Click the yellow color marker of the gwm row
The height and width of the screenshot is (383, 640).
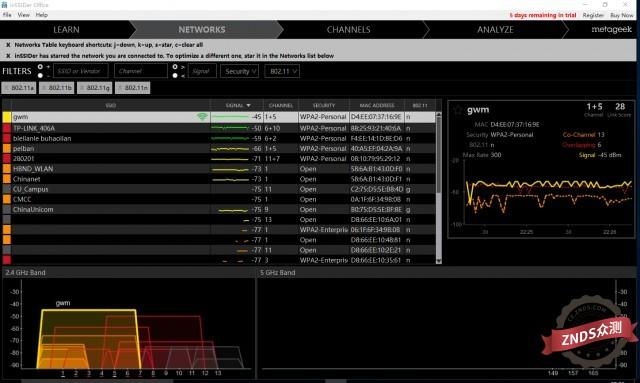[7, 117]
